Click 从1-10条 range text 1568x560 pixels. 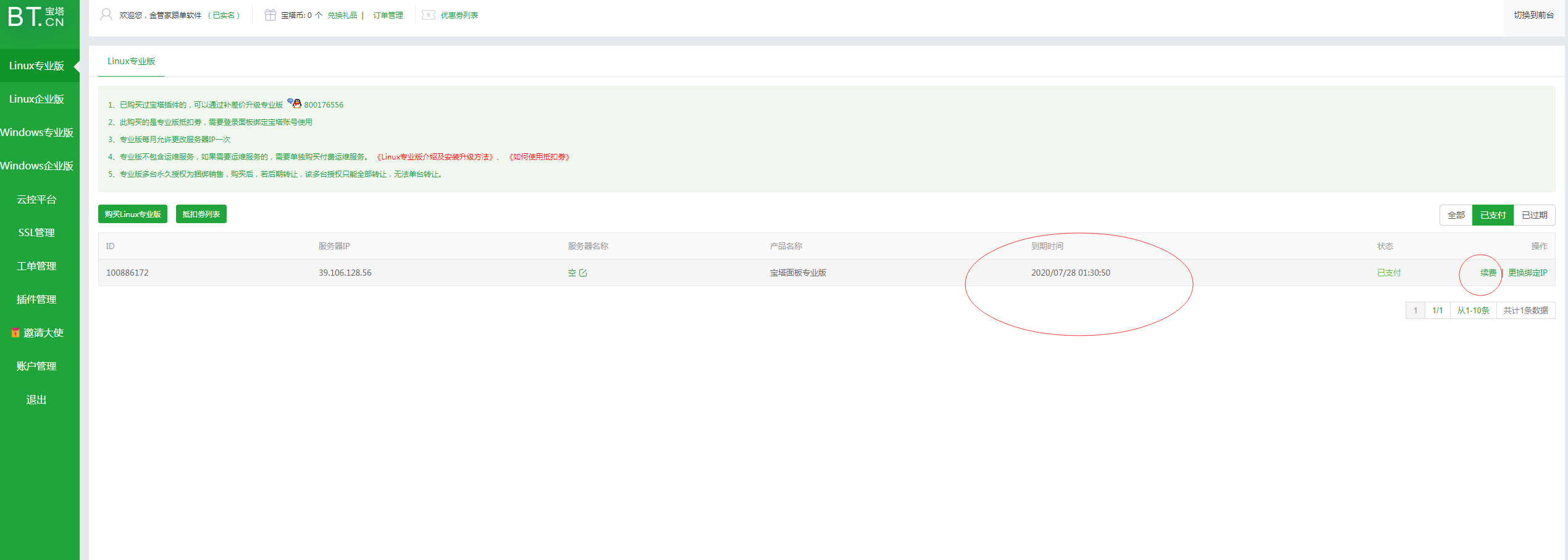tap(1474, 310)
